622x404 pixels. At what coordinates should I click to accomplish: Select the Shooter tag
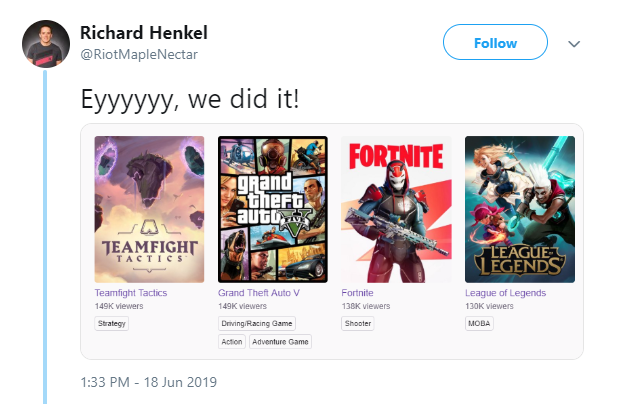(x=358, y=324)
